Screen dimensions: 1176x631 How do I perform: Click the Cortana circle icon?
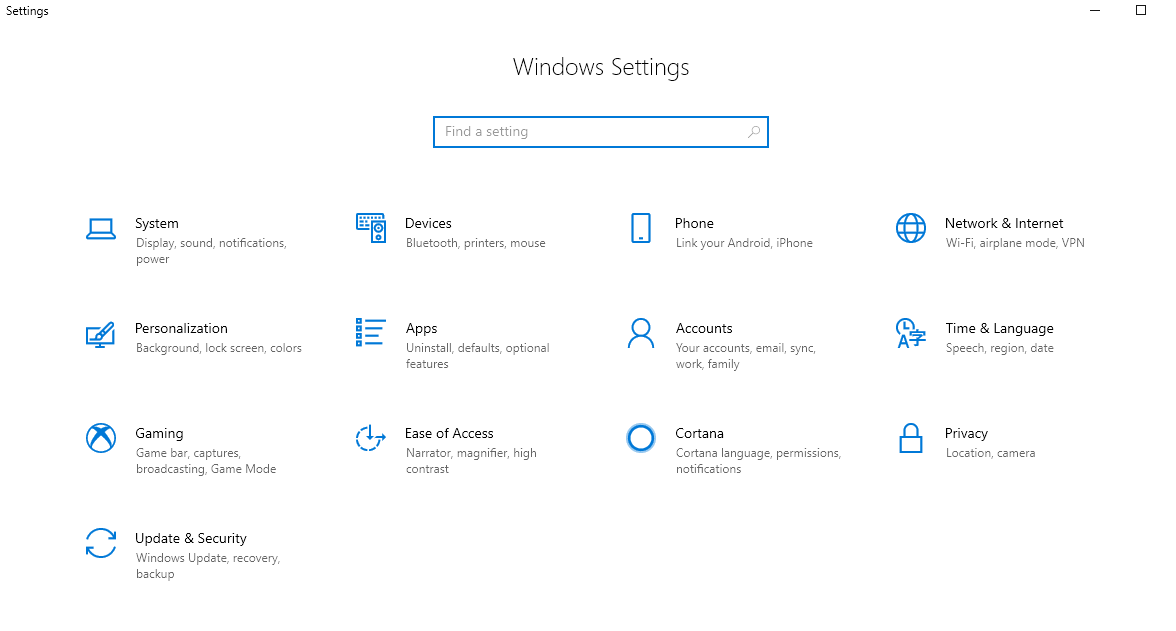coord(640,438)
